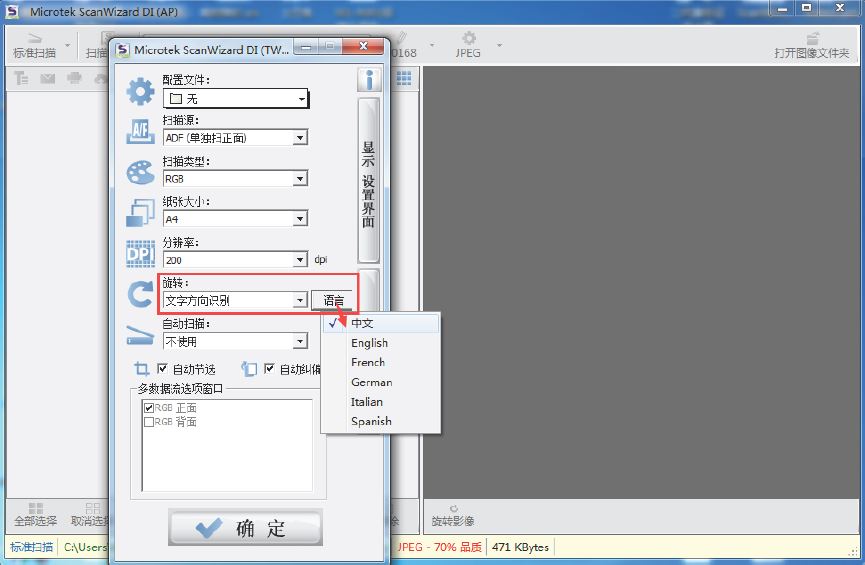
Task: Expand the 分辨率 200 dpi dropdown
Action: click(x=300, y=260)
